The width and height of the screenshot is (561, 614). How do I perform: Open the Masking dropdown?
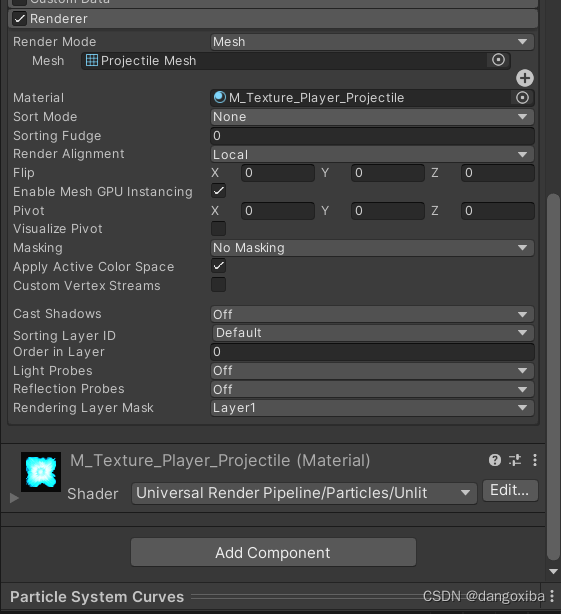[x=372, y=248]
